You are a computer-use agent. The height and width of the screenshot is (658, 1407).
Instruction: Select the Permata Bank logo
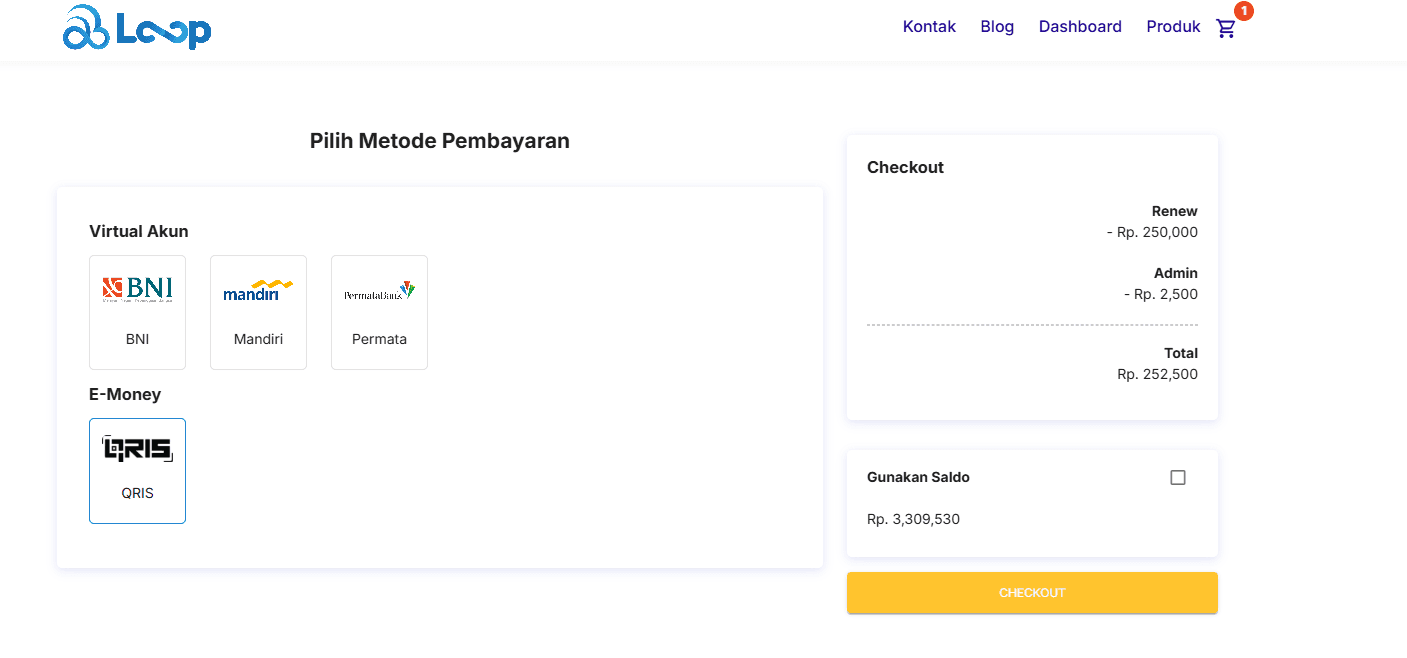[x=379, y=289]
